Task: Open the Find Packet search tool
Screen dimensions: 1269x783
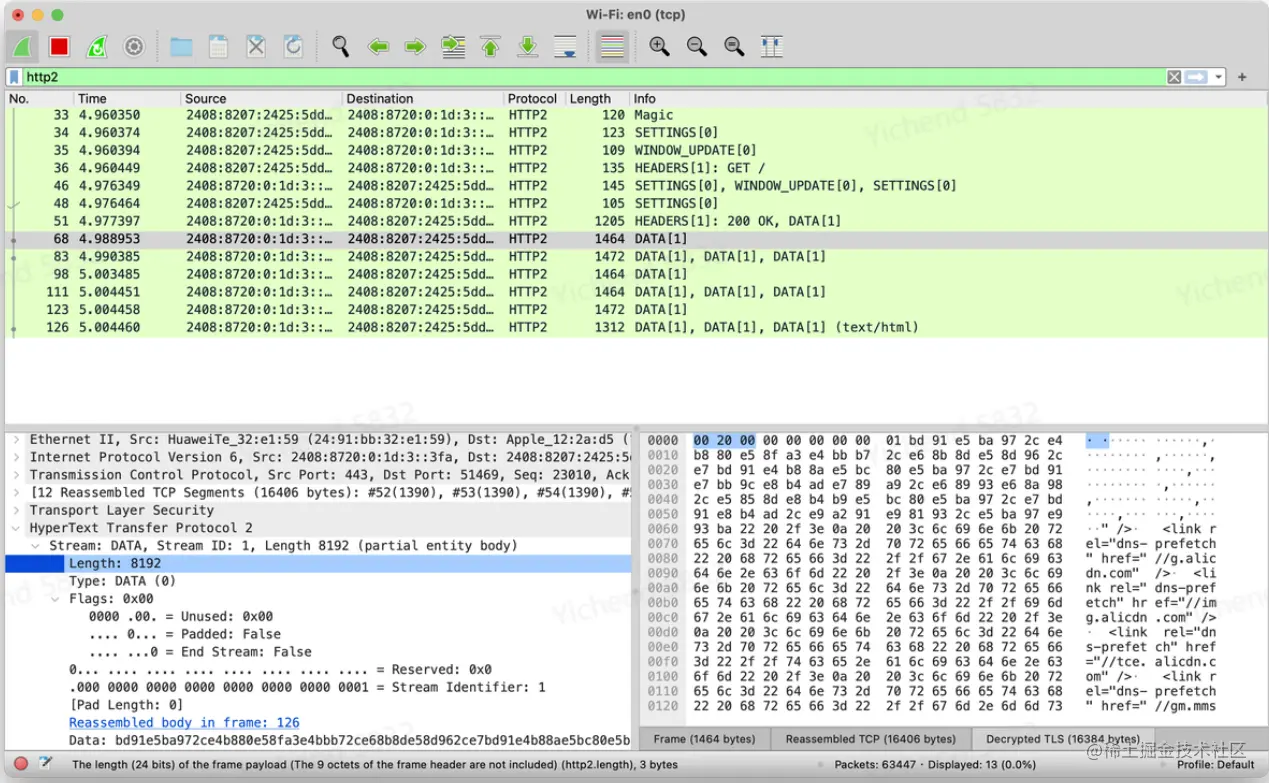Action: 340,46
